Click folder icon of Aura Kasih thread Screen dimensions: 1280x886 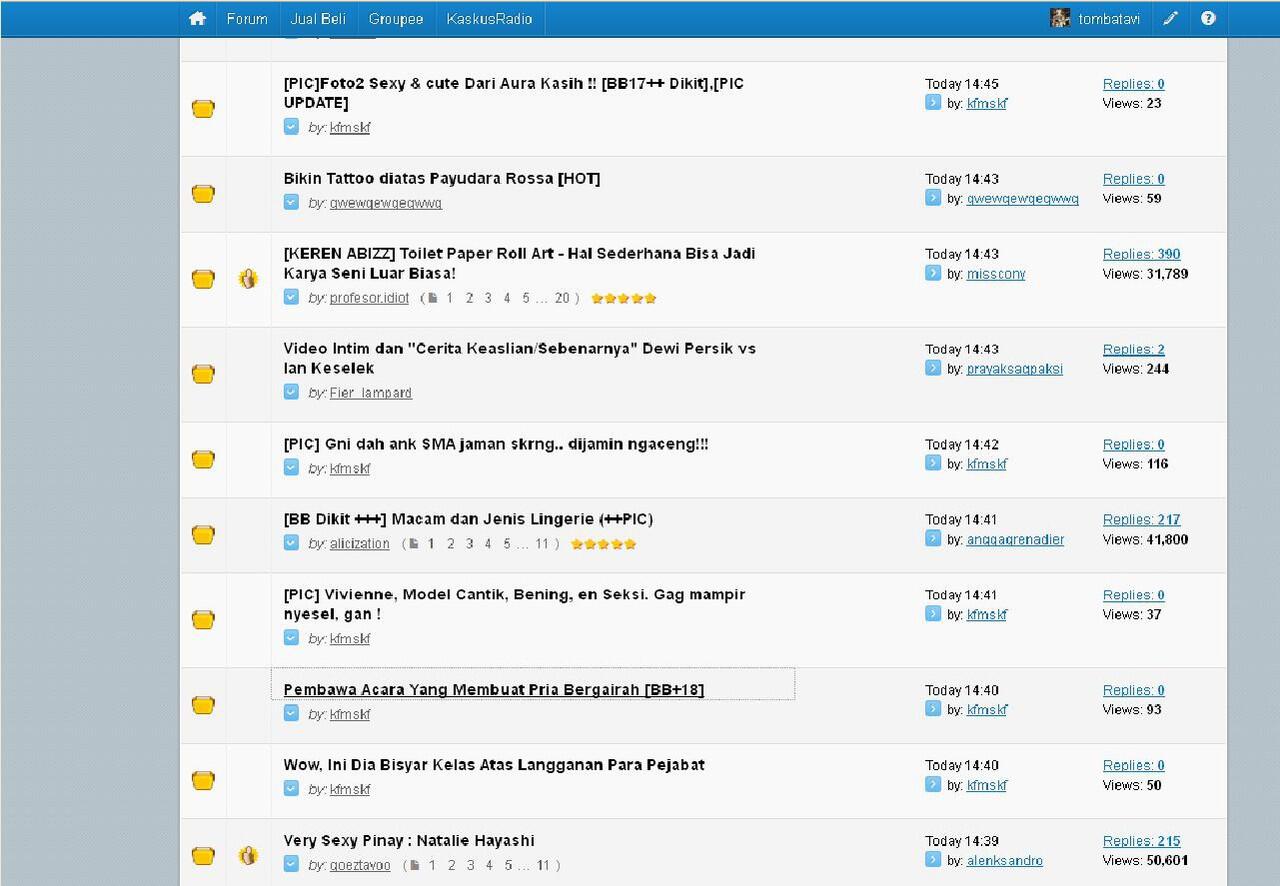pyautogui.click(x=203, y=108)
